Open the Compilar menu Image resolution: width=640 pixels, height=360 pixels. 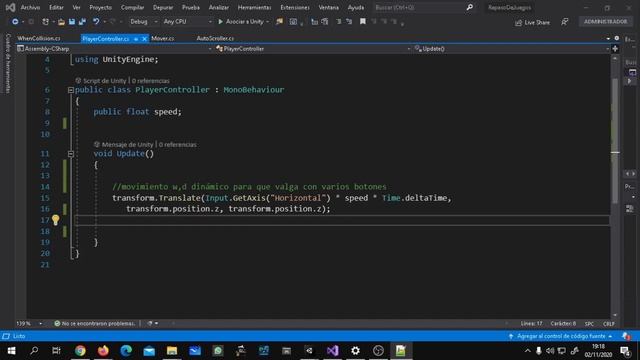click(132, 7)
